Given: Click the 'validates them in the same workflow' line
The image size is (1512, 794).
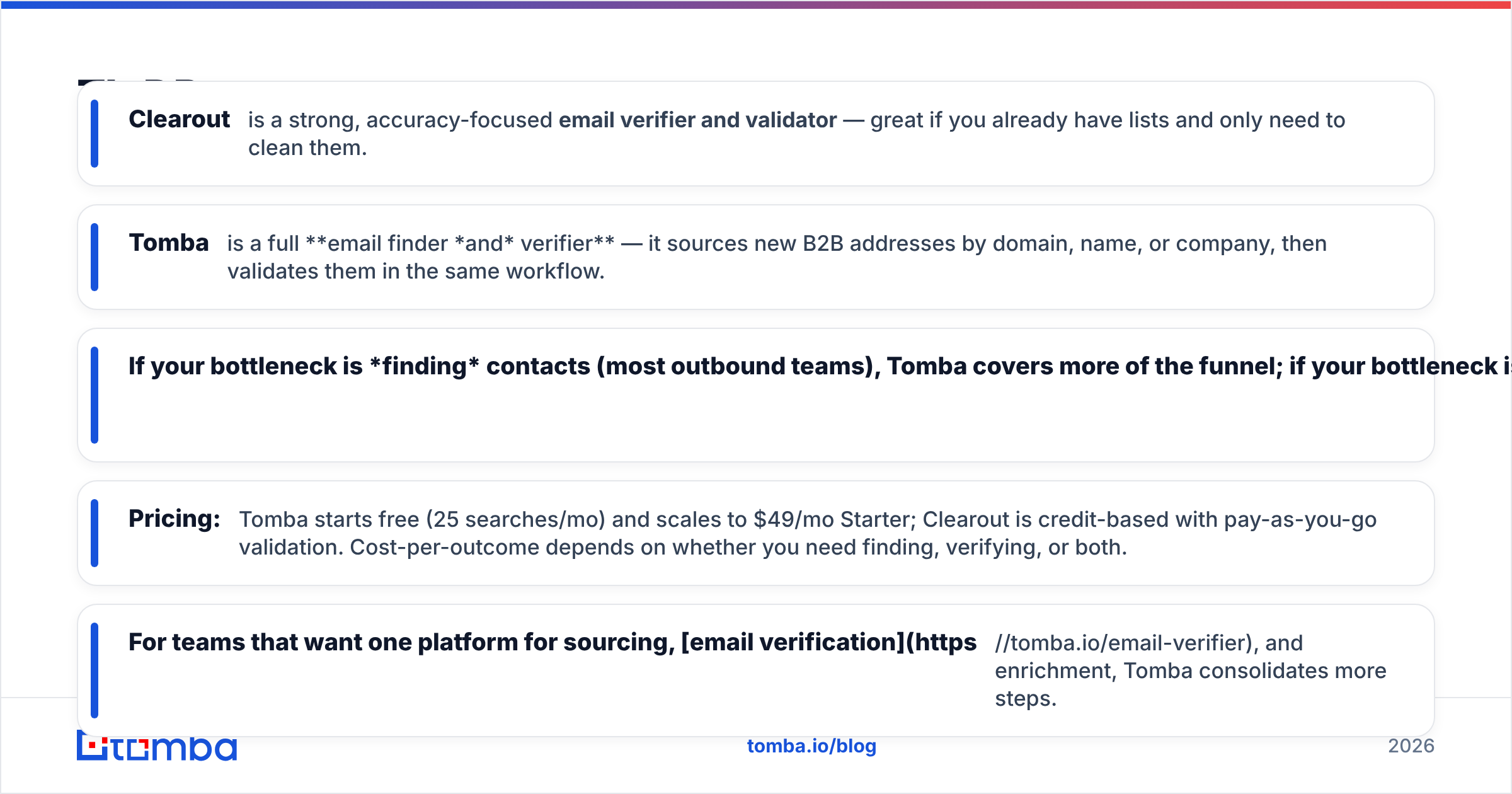Looking at the screenshot, I should pos(416,271).
